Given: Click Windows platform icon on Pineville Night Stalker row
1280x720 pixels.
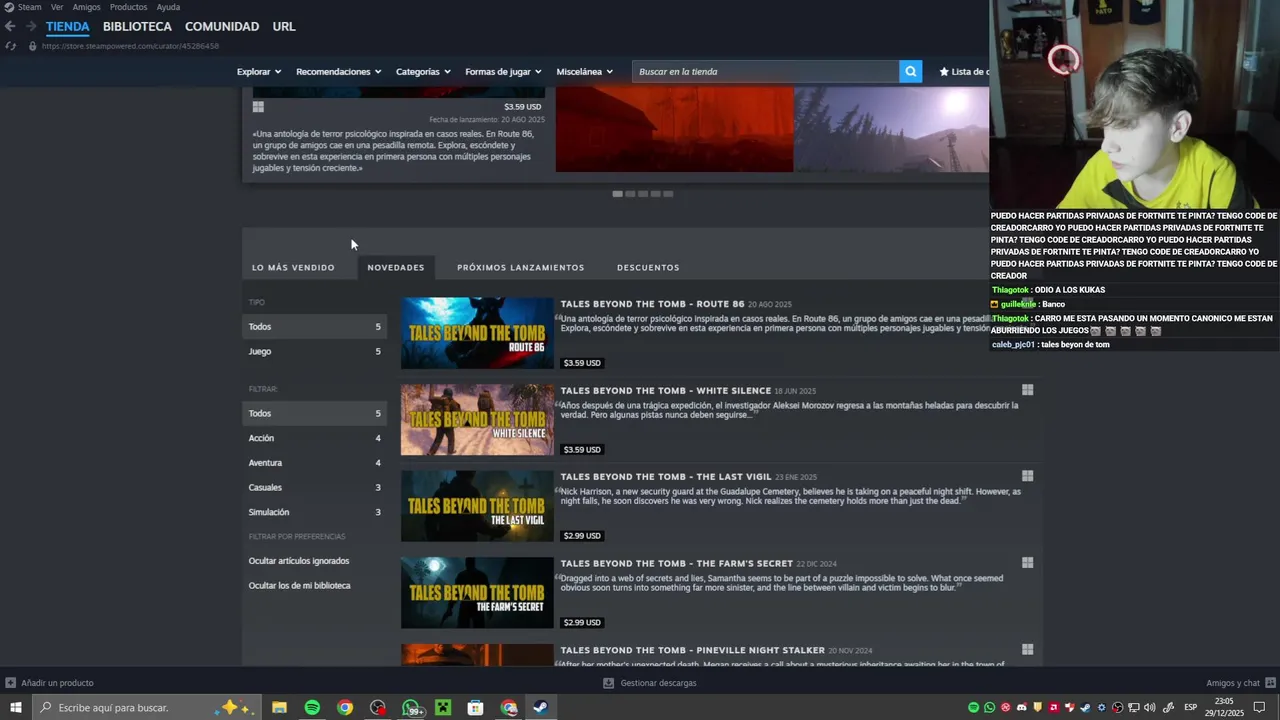Looking at the screenshot, I should [x=1027, y=650].
